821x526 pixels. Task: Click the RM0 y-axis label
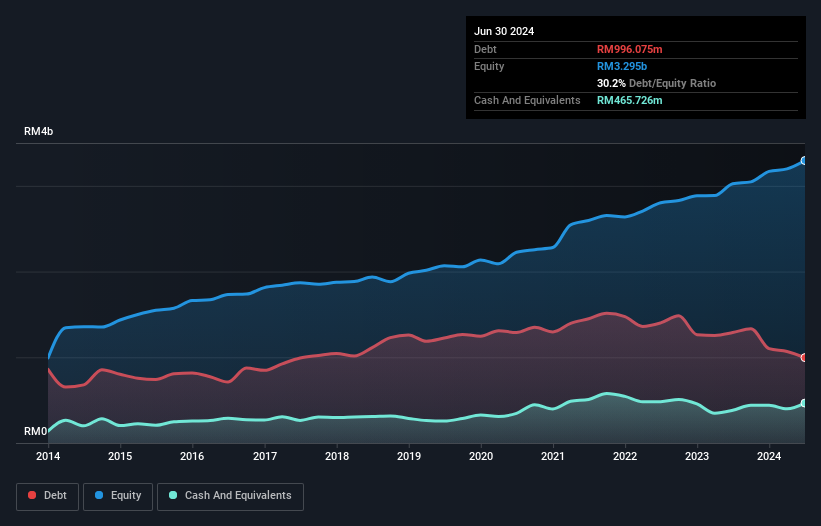(36, 431)
